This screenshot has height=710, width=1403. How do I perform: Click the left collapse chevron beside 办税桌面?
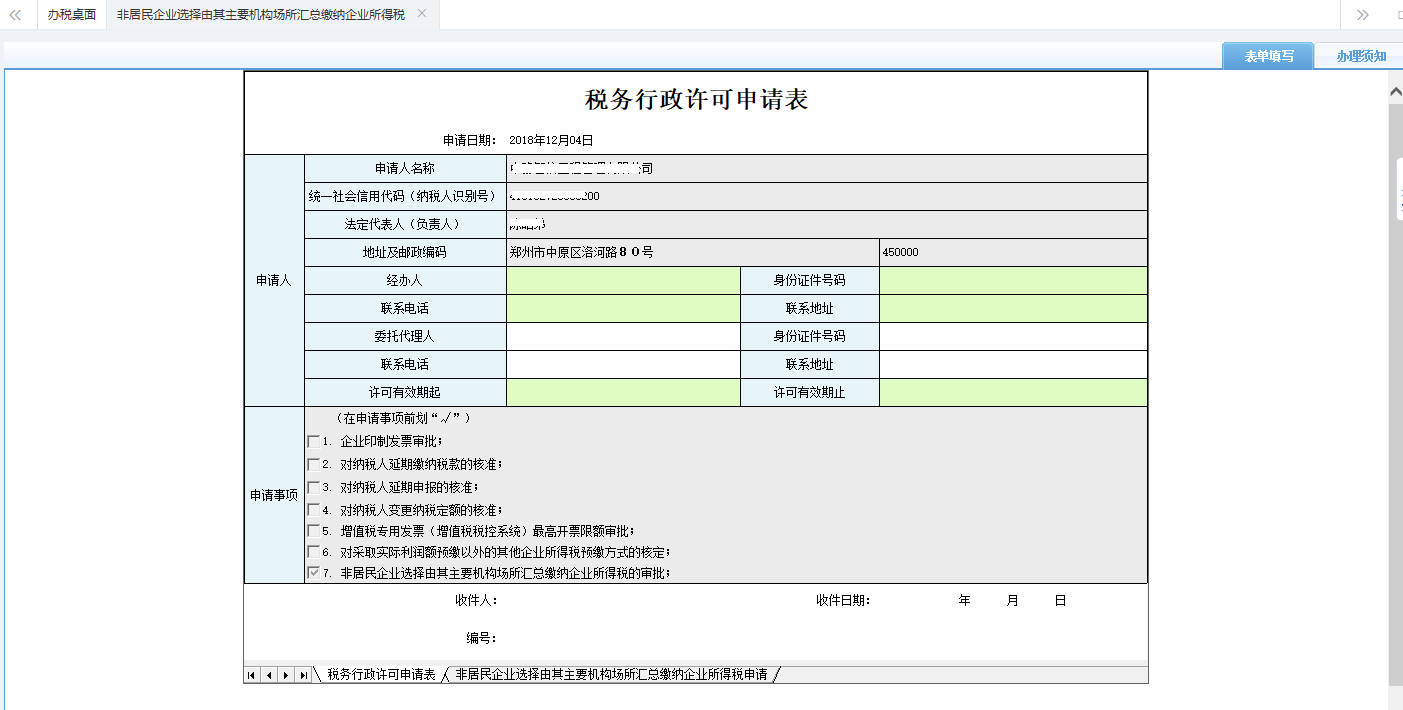(13, 14)
